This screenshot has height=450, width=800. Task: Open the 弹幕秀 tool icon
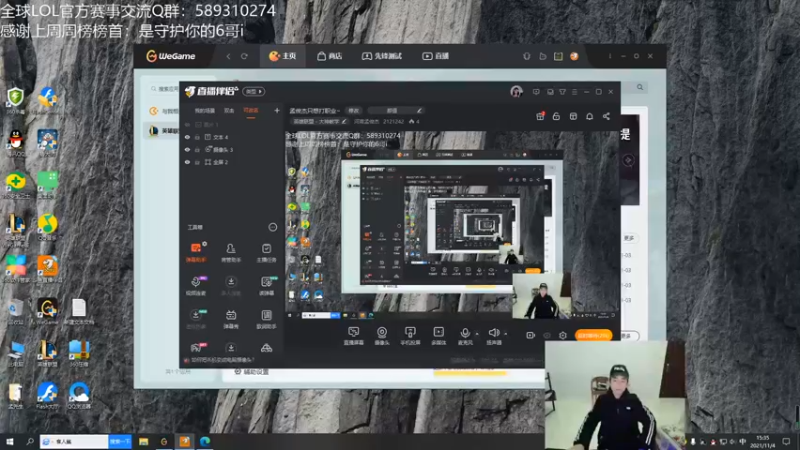[231, 319]
